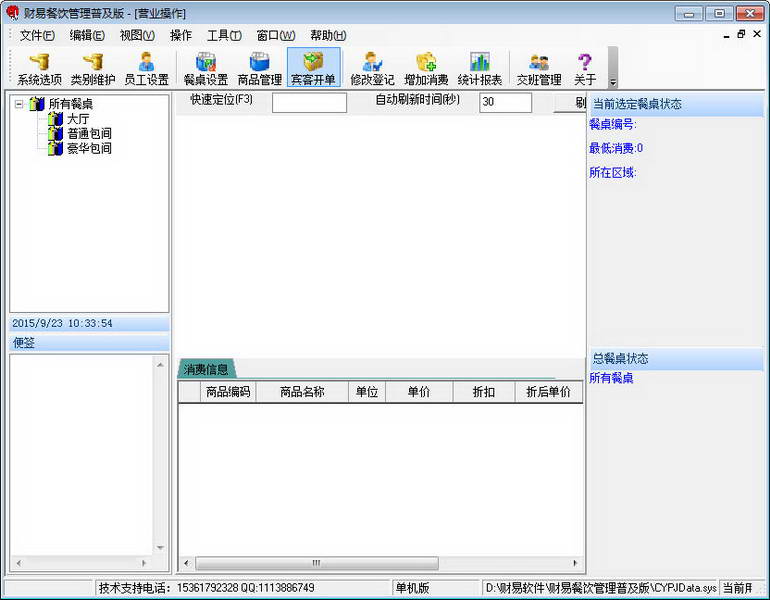Select 普通包间 in the table tree
Screen dimensions: 770x600
[x=89, y=134]
